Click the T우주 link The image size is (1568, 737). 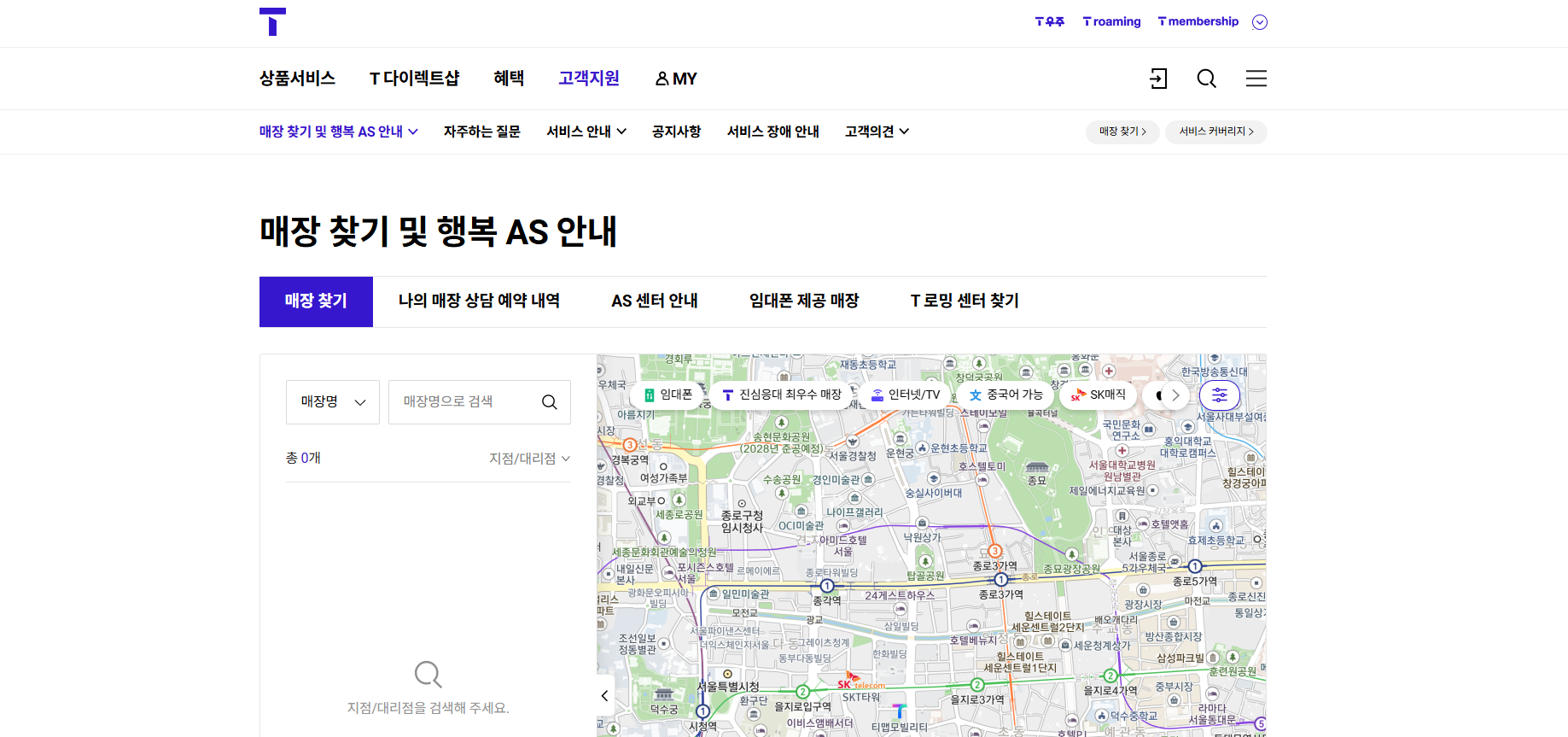[x=1049, y=22]
